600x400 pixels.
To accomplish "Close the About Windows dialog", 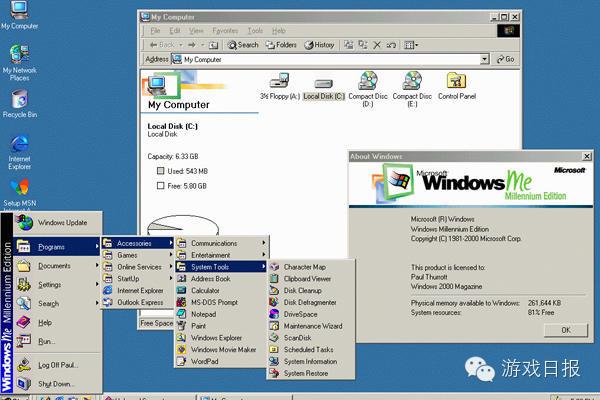I will [587, 156].
